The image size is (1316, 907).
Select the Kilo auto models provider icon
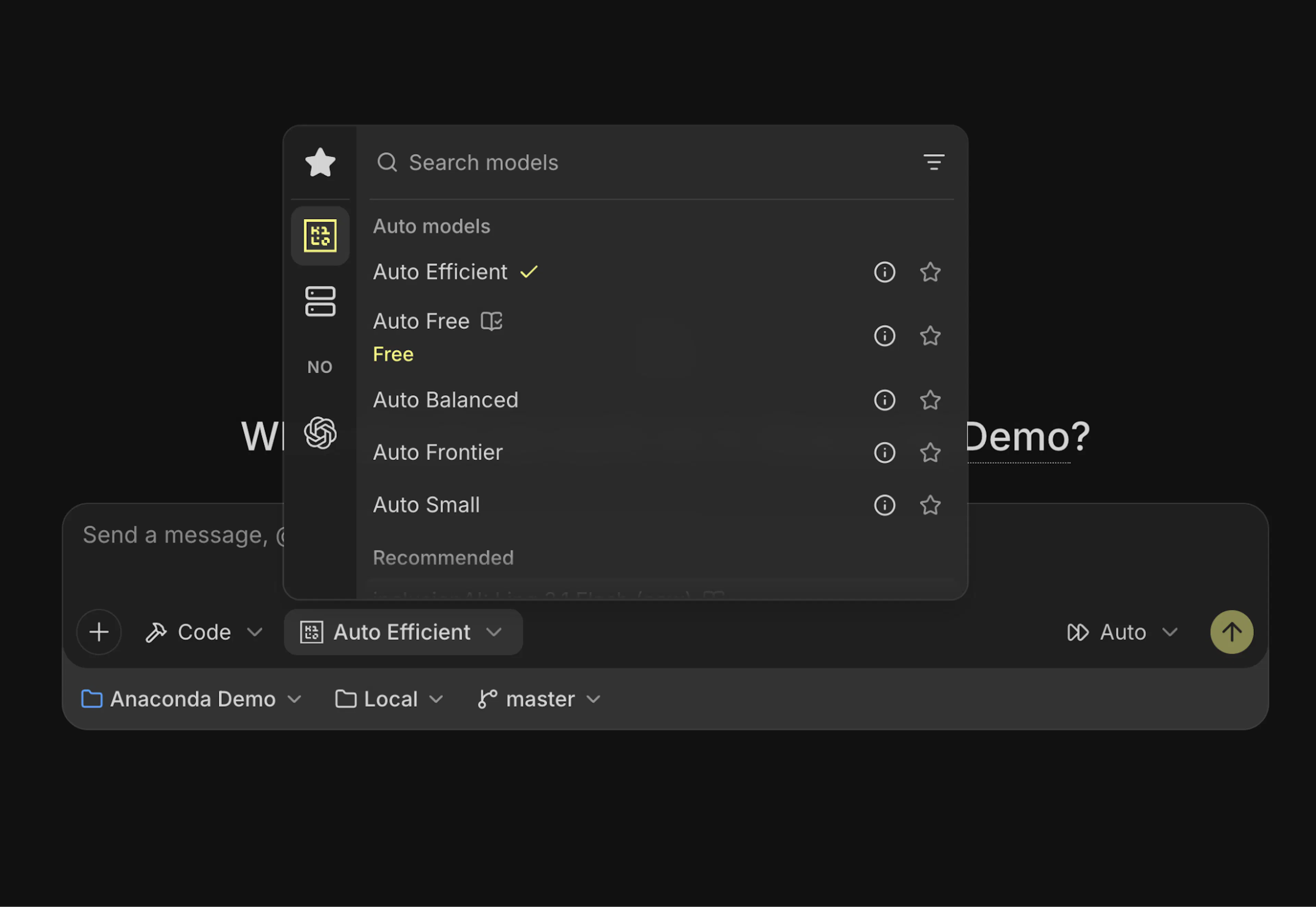click(x=320, y=235)
